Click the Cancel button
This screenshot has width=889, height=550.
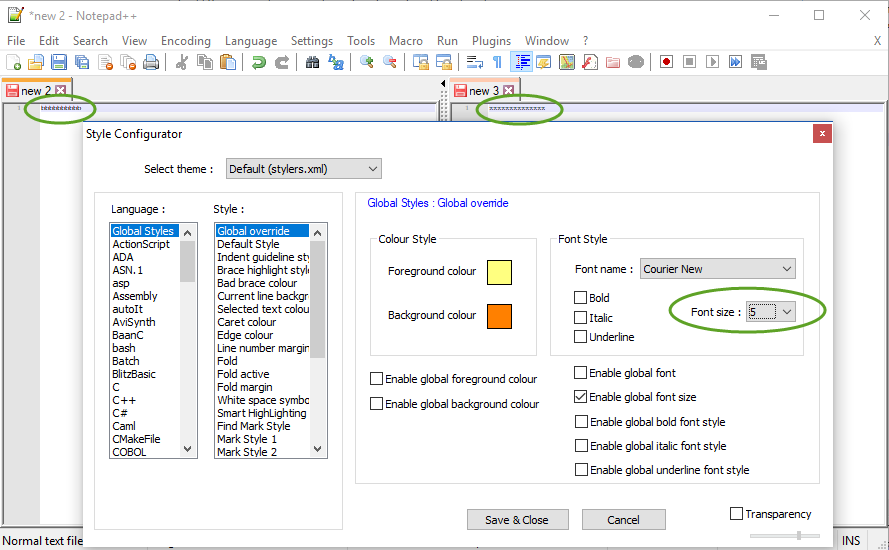point(623,520)
